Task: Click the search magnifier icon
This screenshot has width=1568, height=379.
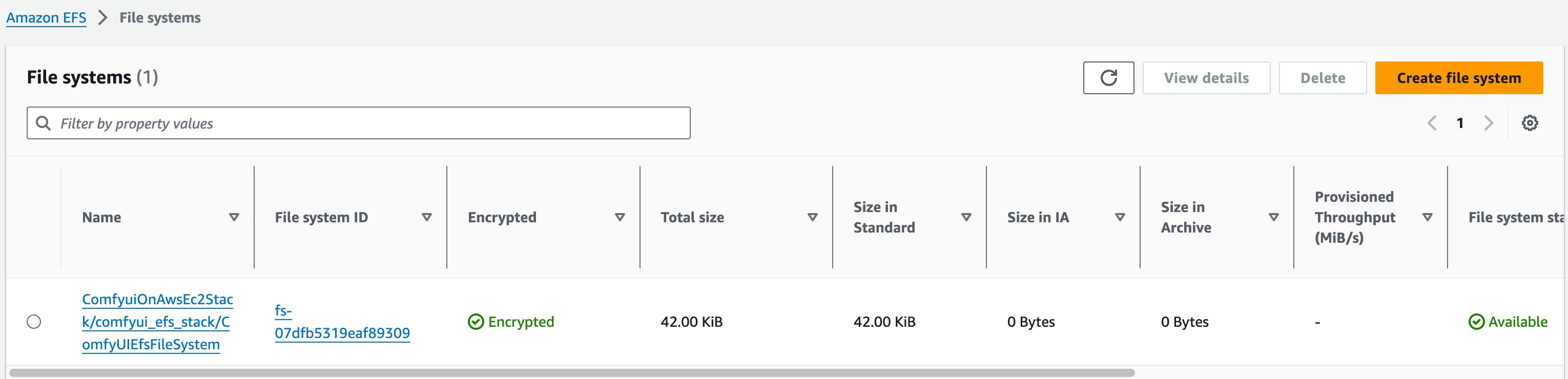Action: 43,123
